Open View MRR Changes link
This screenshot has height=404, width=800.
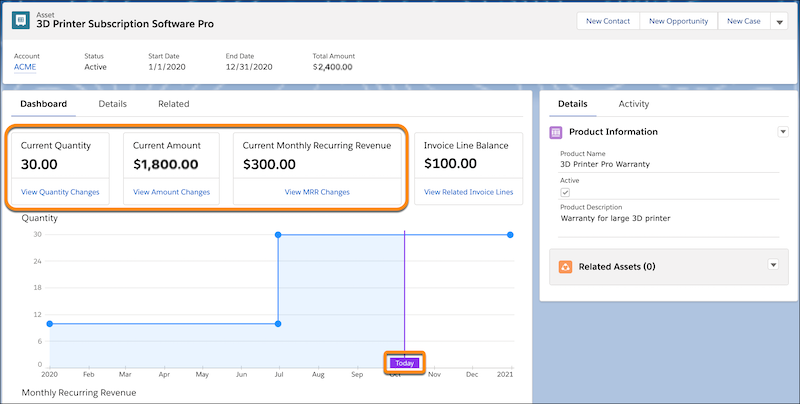pyautogui.click(x=317, y=192)
